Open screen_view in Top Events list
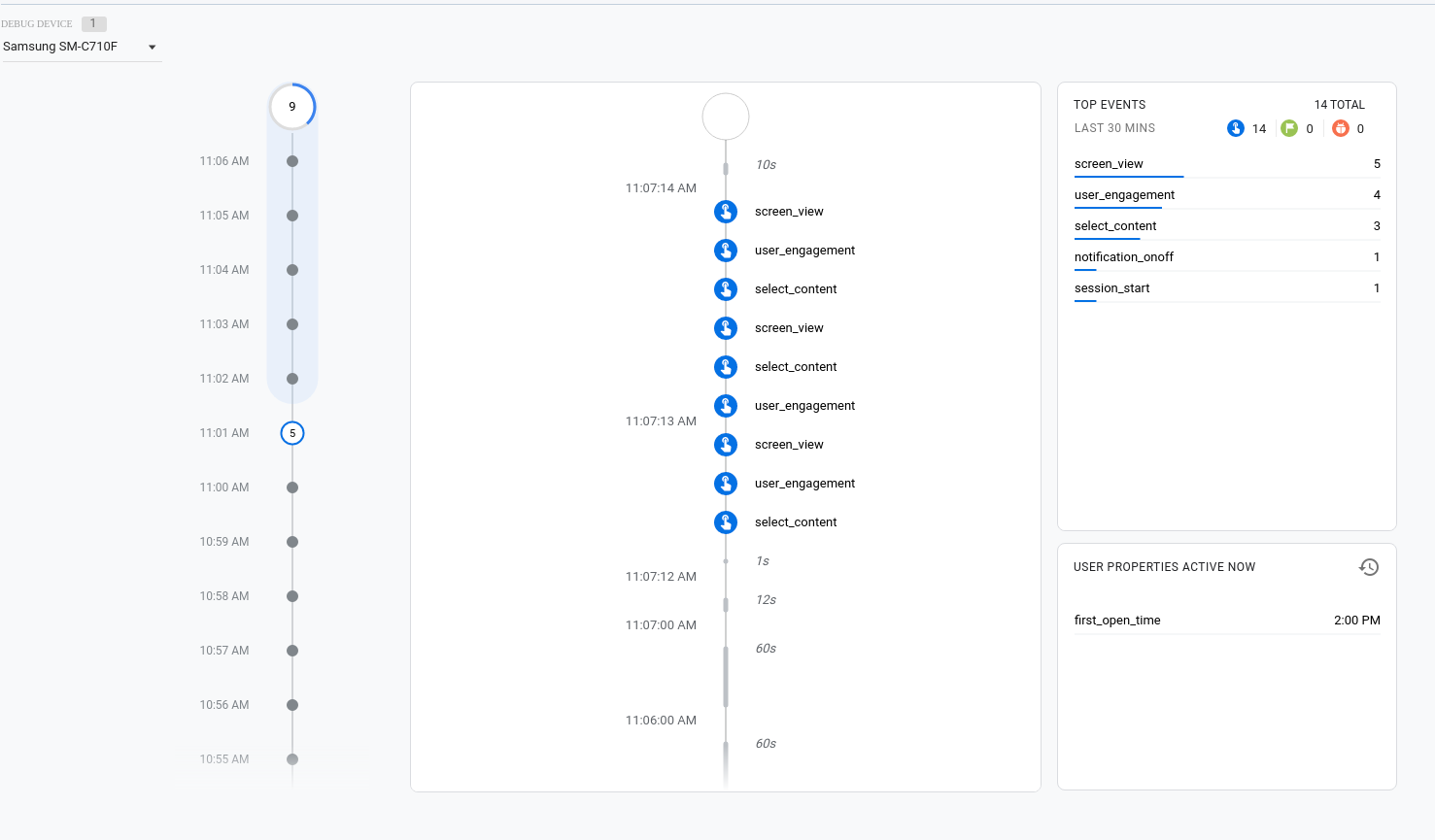The height and width of the screenshot is (840, 1435). click(1109, 164)
